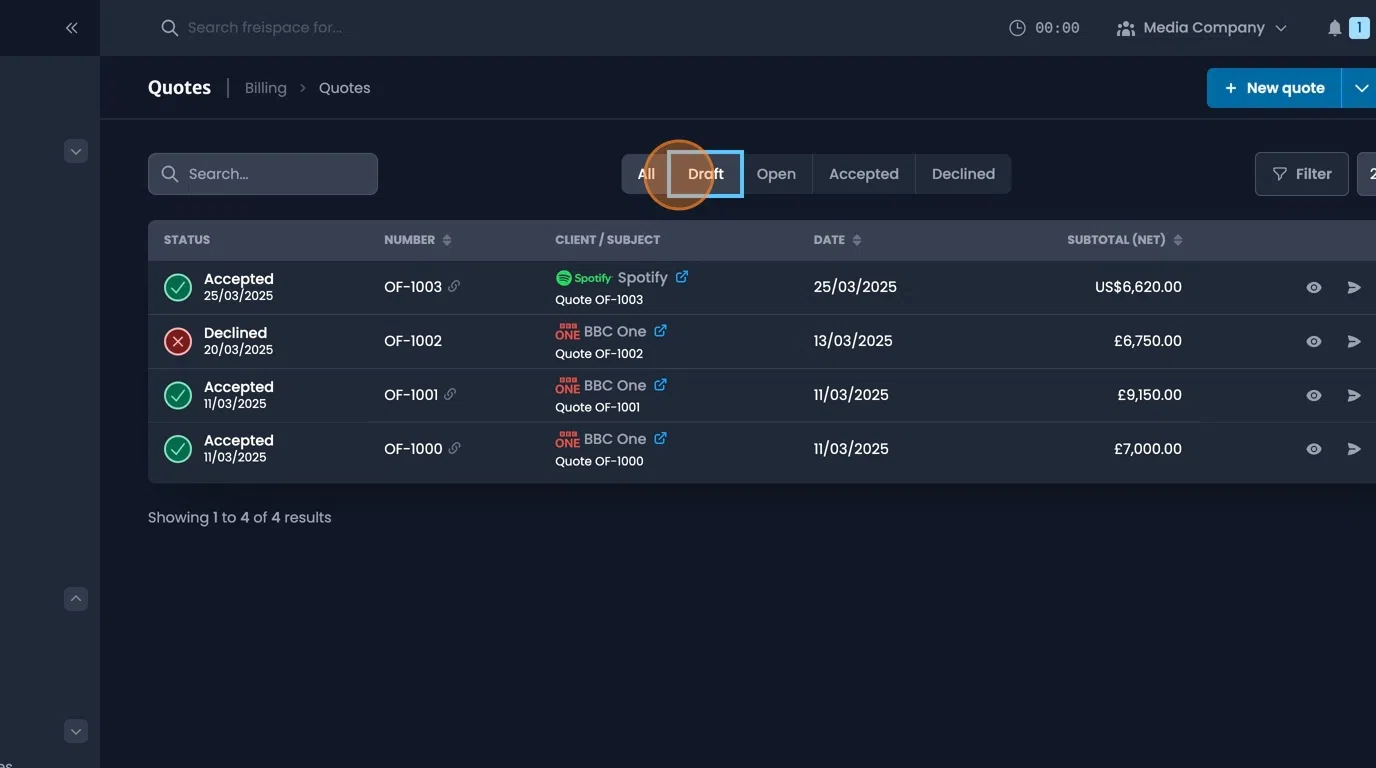
Task: Toggle the Declined quotes filter
Action: click(x=962, y=173)
